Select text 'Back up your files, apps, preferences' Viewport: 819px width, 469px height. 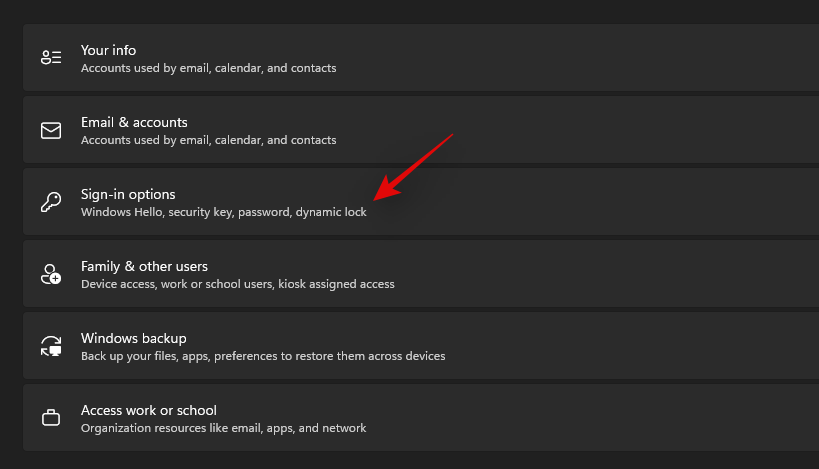coord(179,357)
